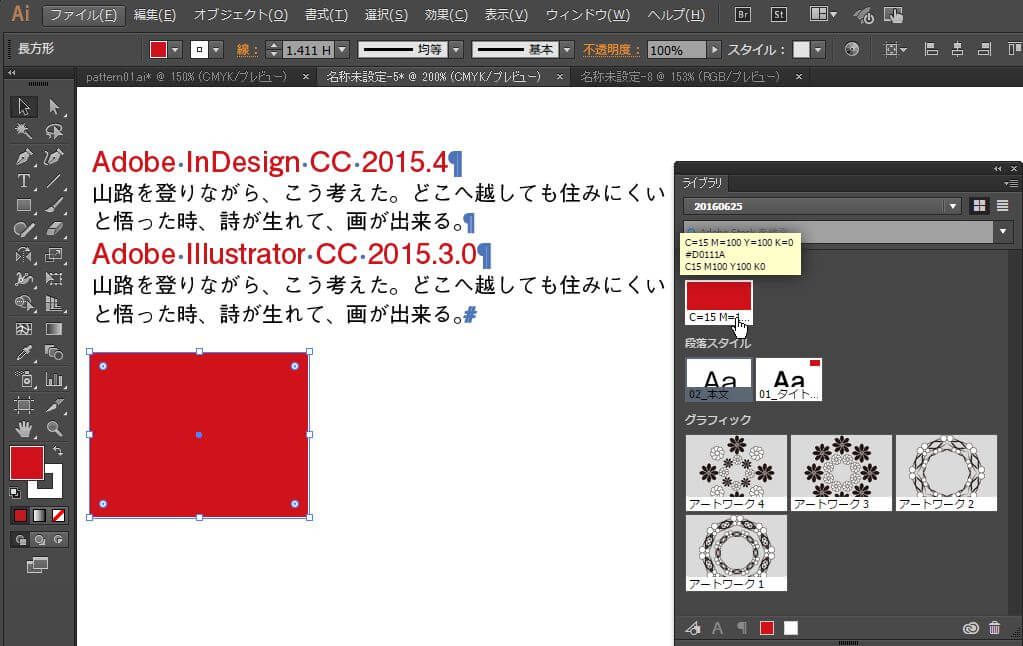The image size is (1023, 646).
Task: Swap fill and stroke with the curved arrow
Action: coord(58,450)
